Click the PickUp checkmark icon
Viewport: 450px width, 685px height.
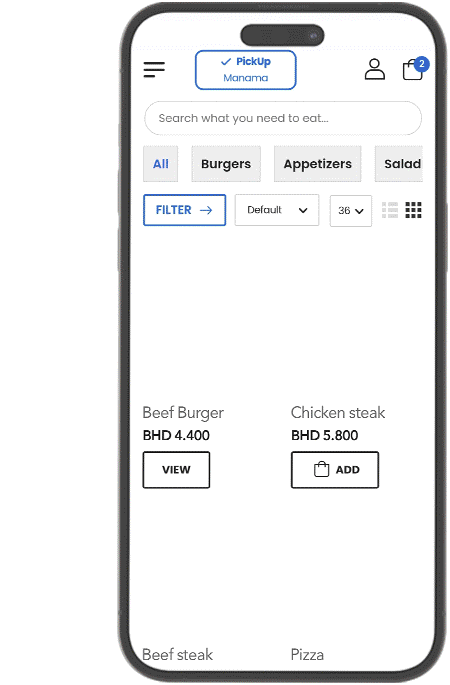pos(226,62)
